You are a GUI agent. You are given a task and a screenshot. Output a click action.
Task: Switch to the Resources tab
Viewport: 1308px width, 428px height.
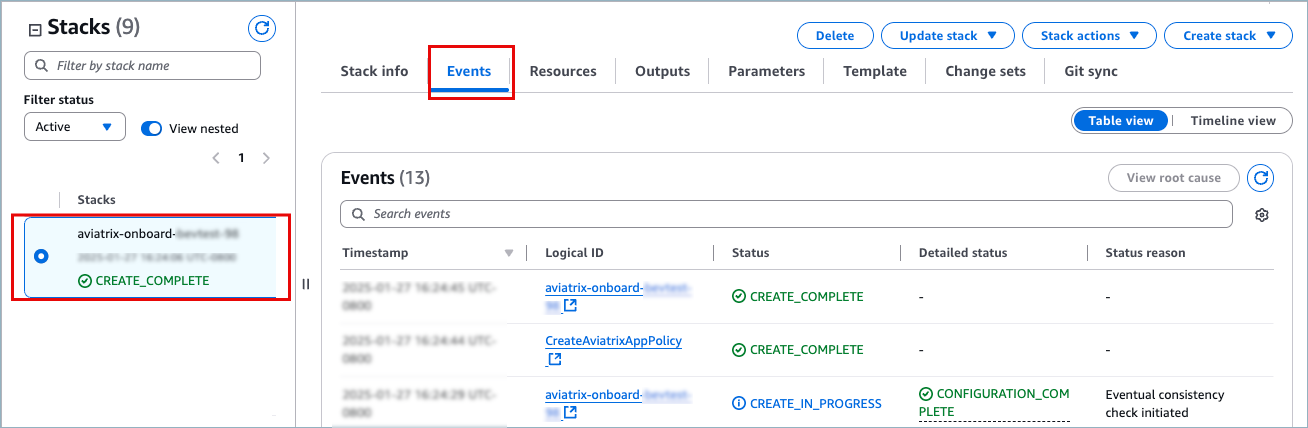(x=563, y=71)
